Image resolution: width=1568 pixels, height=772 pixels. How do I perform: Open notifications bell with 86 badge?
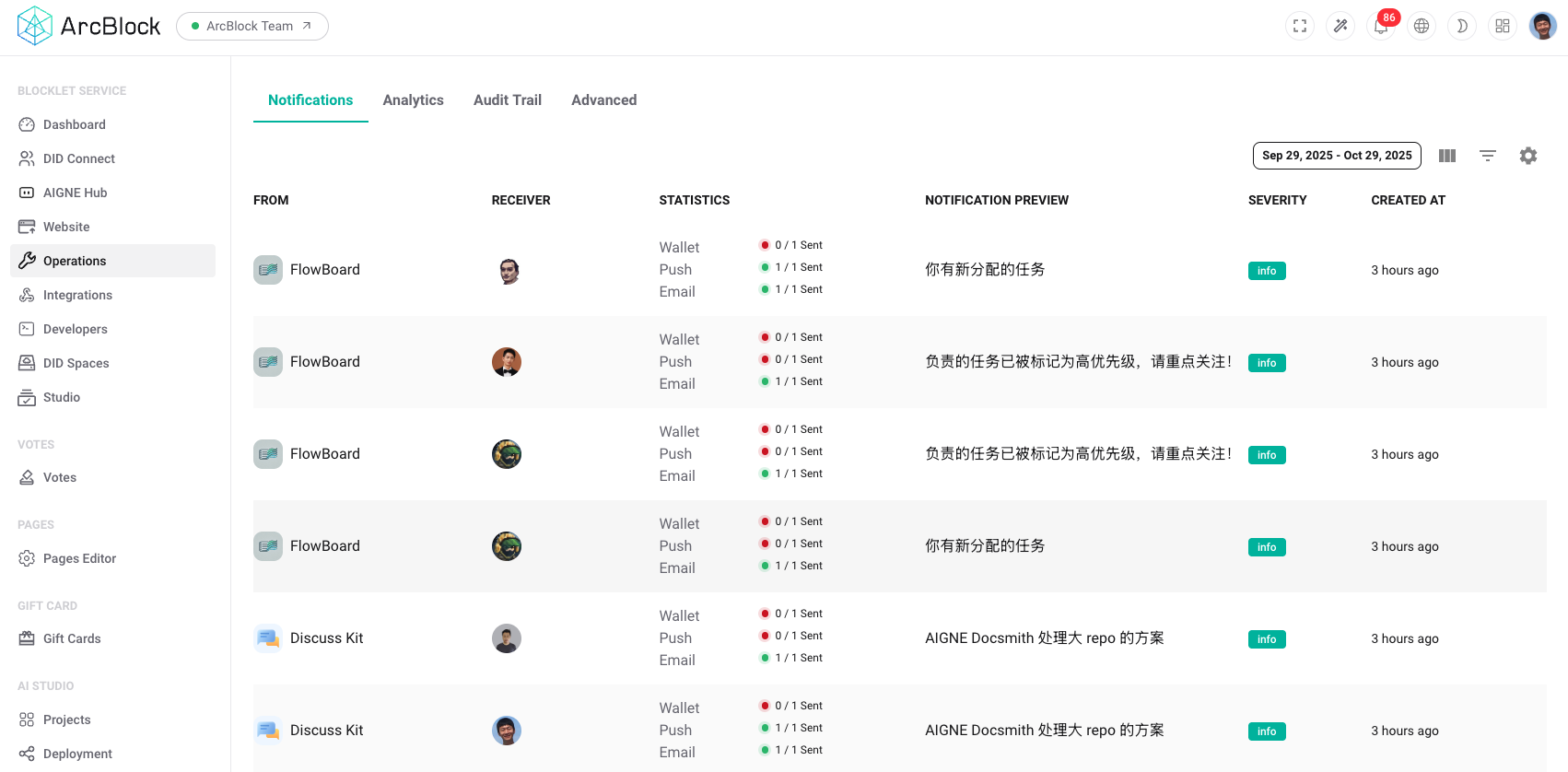tap(1381, 26)
